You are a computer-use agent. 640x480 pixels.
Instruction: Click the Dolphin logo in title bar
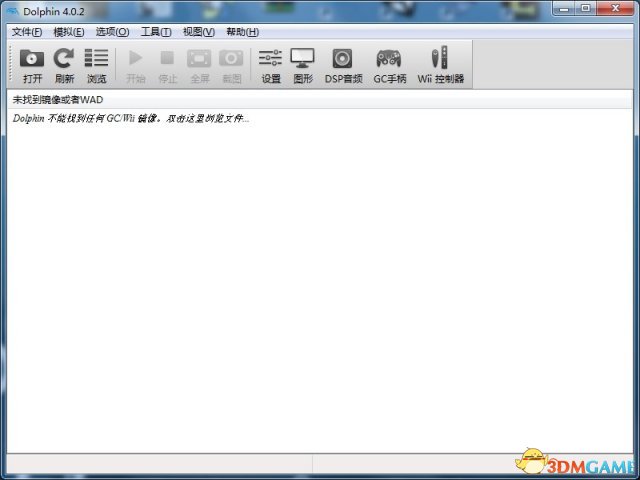[x=13, y=11]
